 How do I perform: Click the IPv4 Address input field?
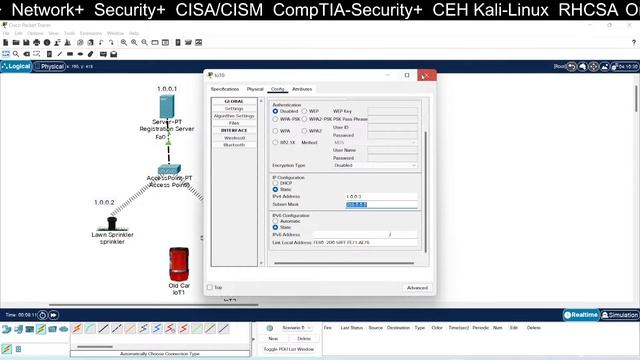(381, 196)
